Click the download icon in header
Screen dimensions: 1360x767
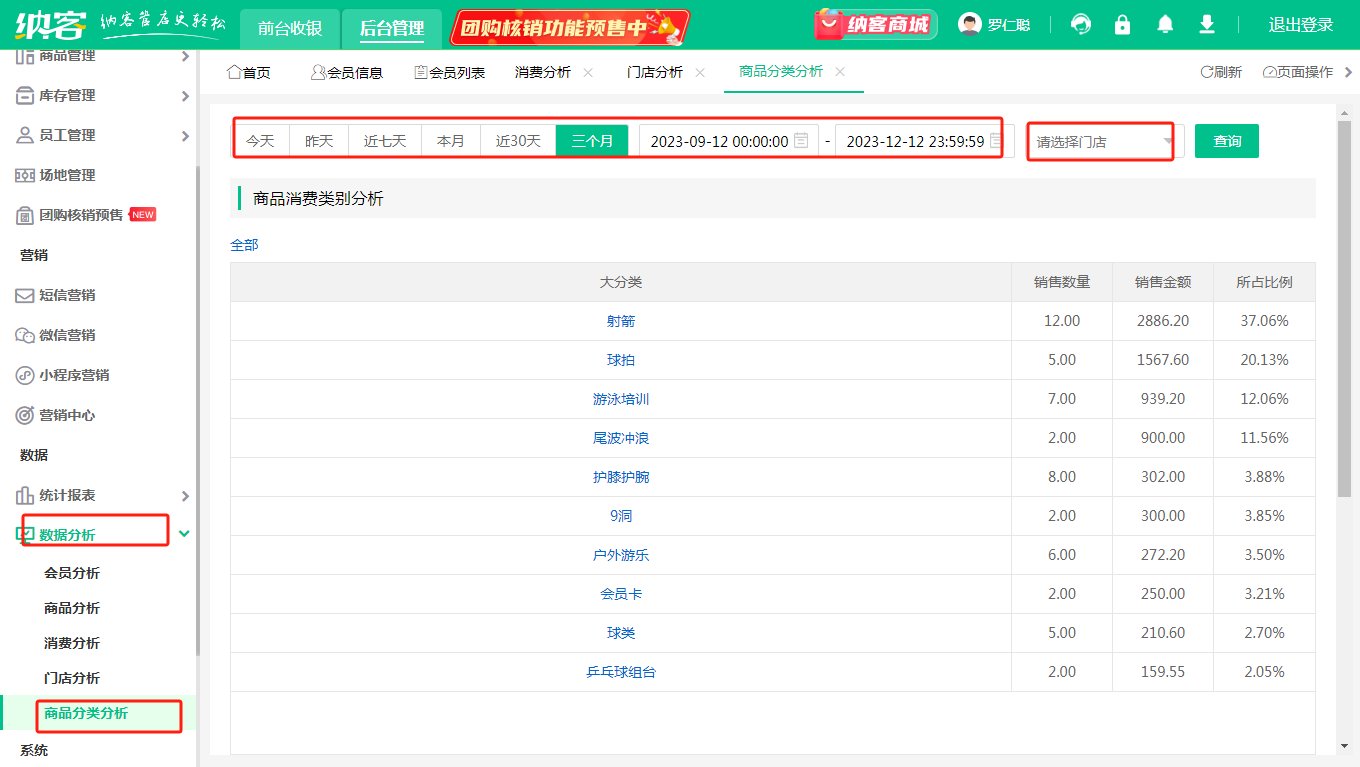pyautogui.click(x=1207, y=25)
